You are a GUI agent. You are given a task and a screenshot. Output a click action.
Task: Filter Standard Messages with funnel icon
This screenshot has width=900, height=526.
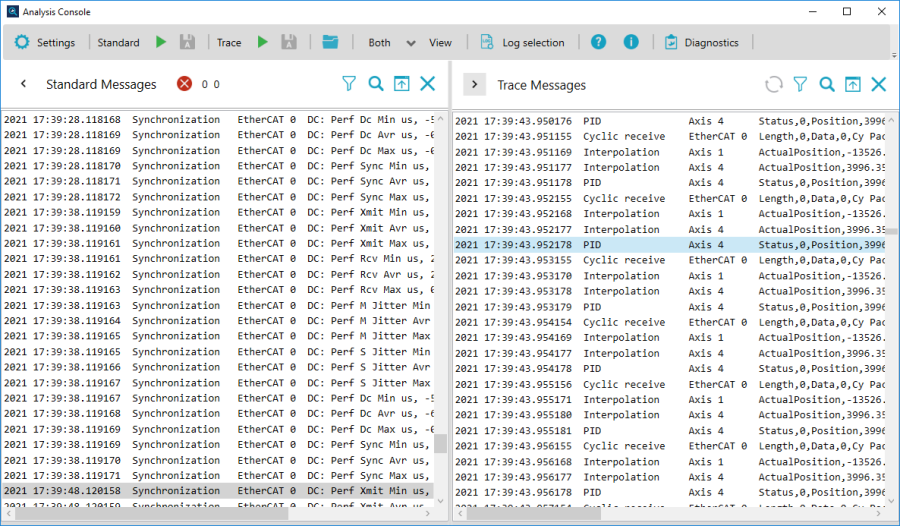tap(349, 85)
